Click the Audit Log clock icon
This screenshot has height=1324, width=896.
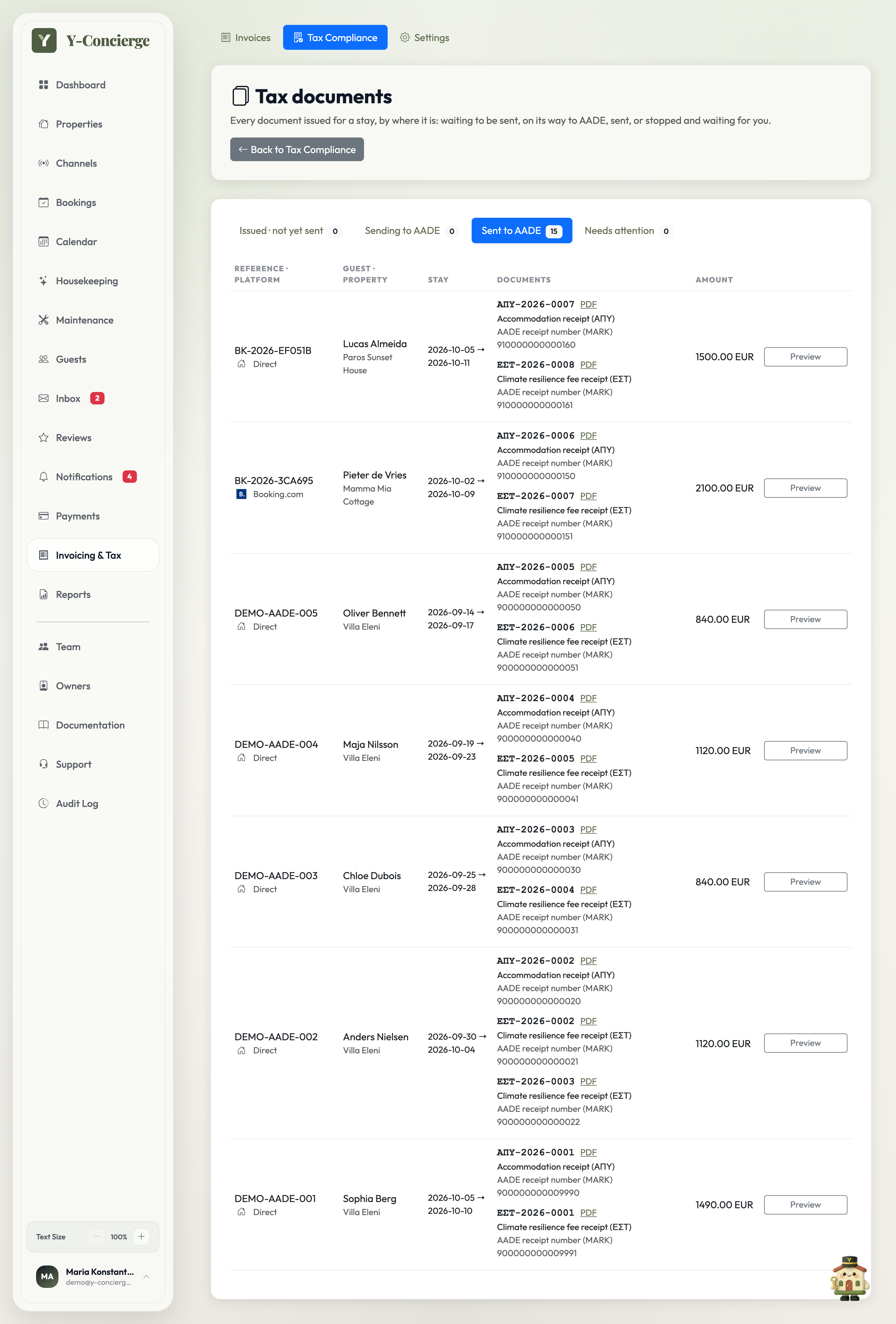[43, 803]
